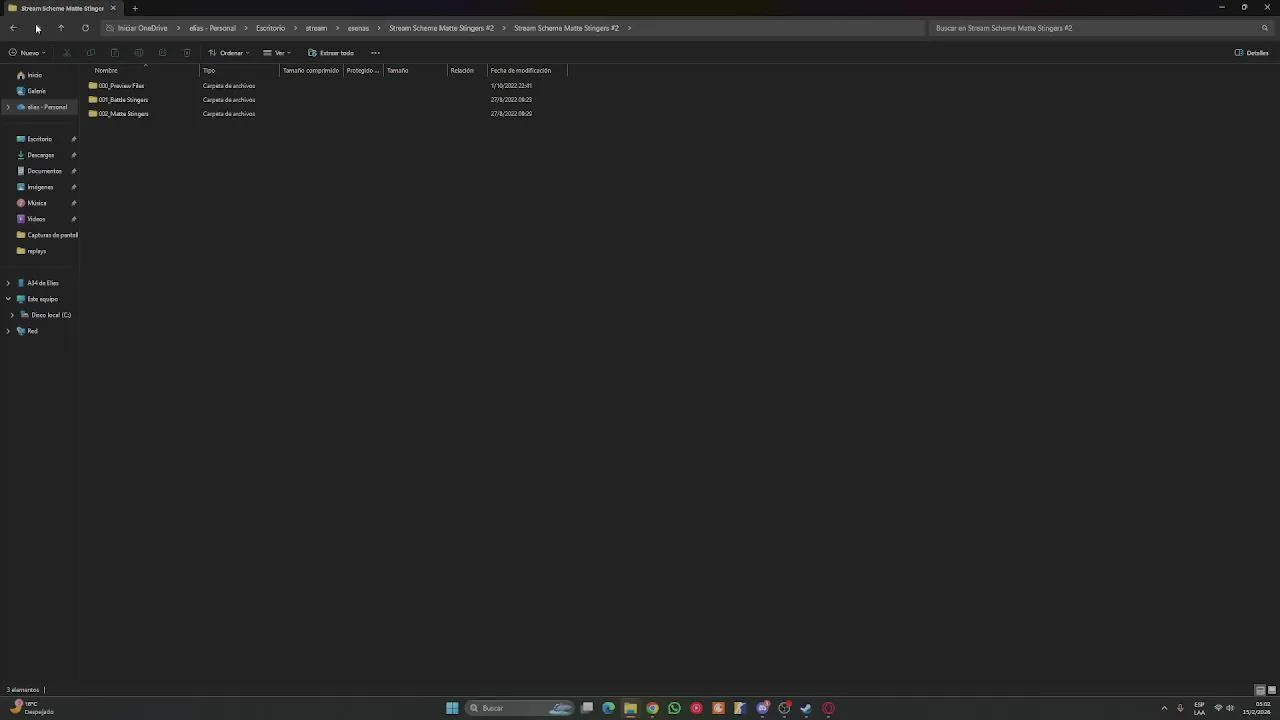Open the Videos folder shortcut
Viewport: 1280px width, 720px height.
(36, 219)
